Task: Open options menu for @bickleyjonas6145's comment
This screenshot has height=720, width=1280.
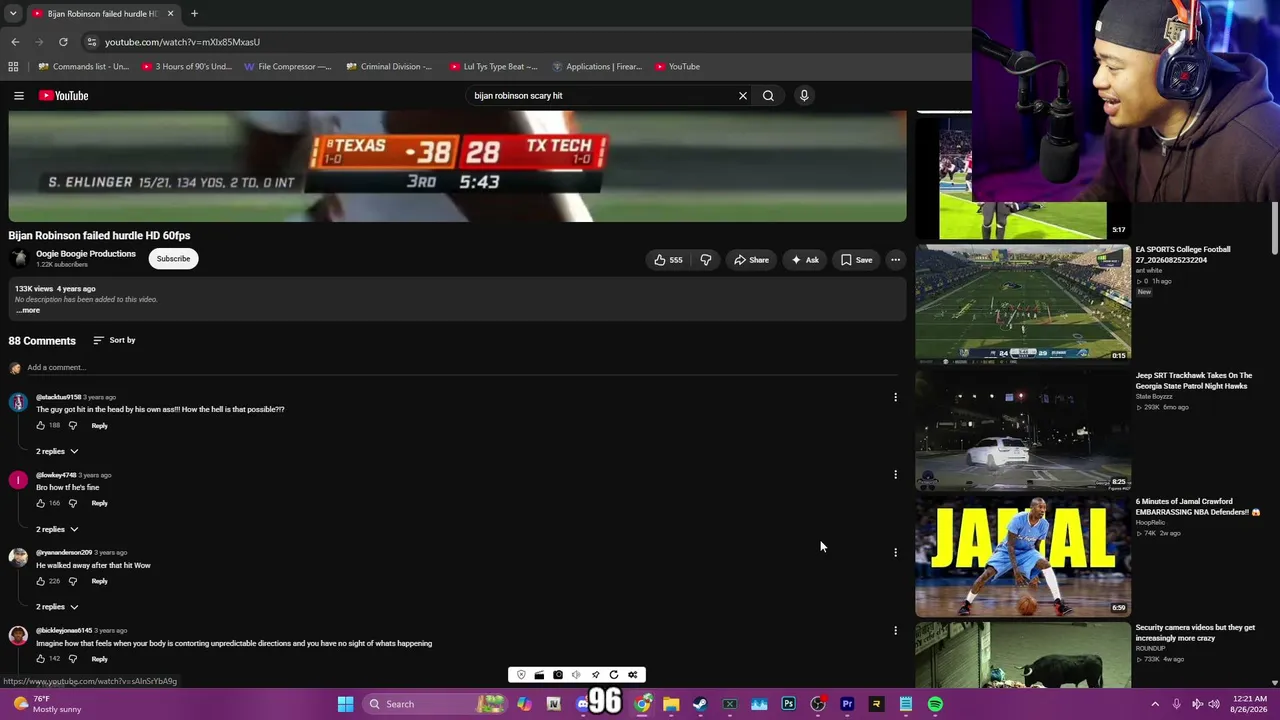Action: coord(896,630)
